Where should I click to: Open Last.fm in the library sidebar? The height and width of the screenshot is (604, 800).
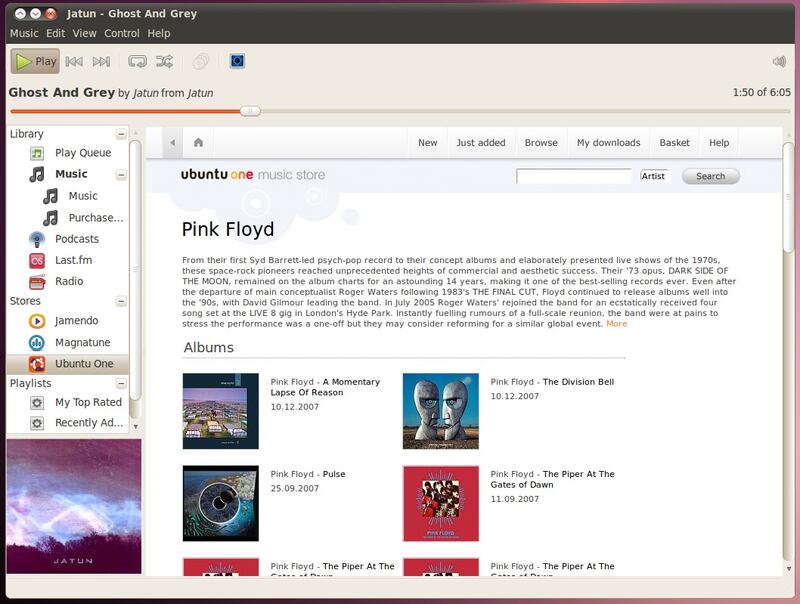pyautogui.click(x=73, y=260)
